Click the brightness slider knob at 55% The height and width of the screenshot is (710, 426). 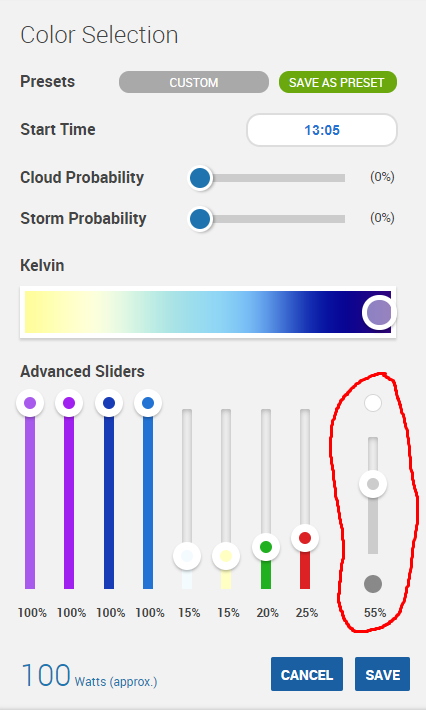pos(373,484)
